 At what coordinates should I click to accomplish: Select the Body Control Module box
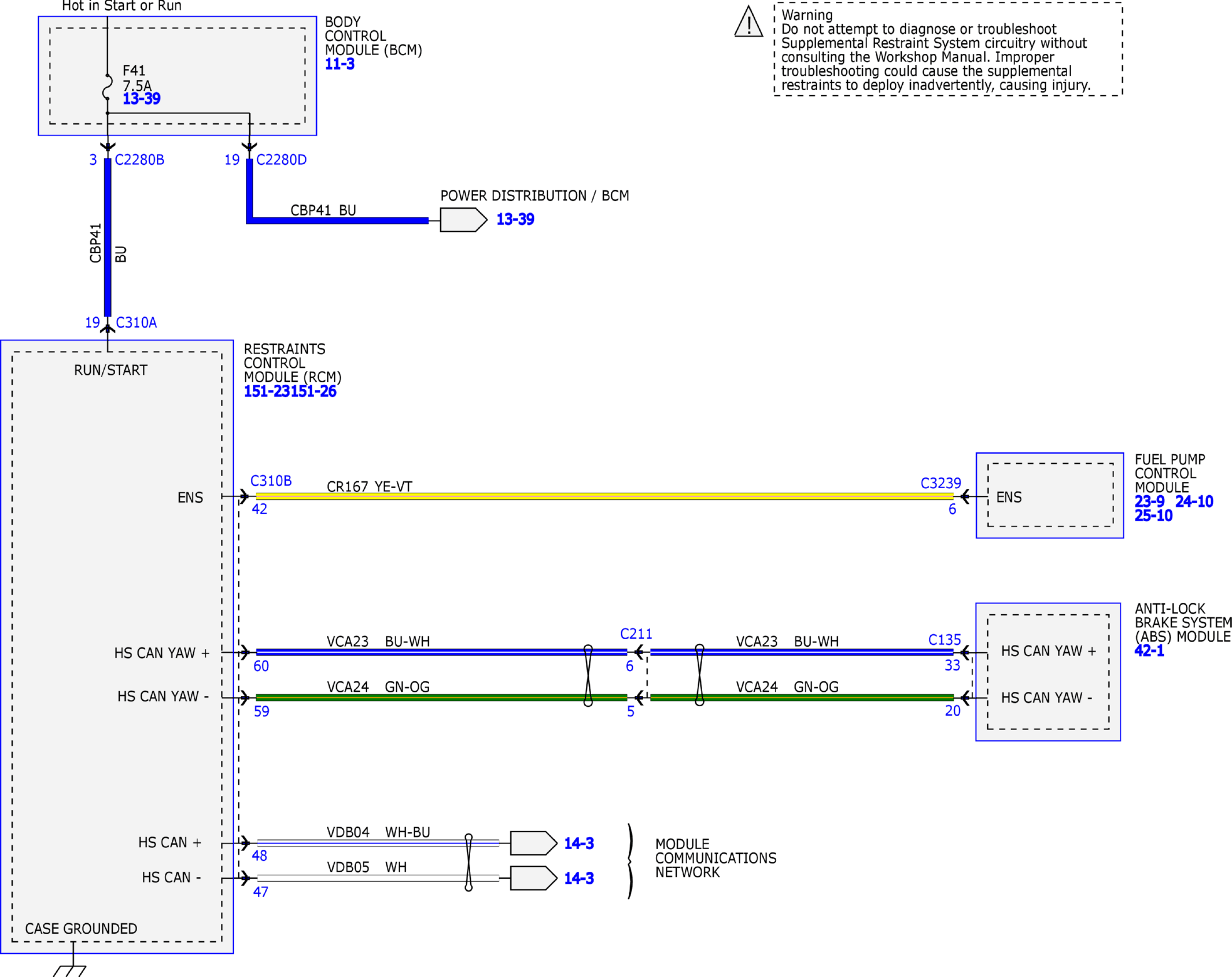click(178, 76)
